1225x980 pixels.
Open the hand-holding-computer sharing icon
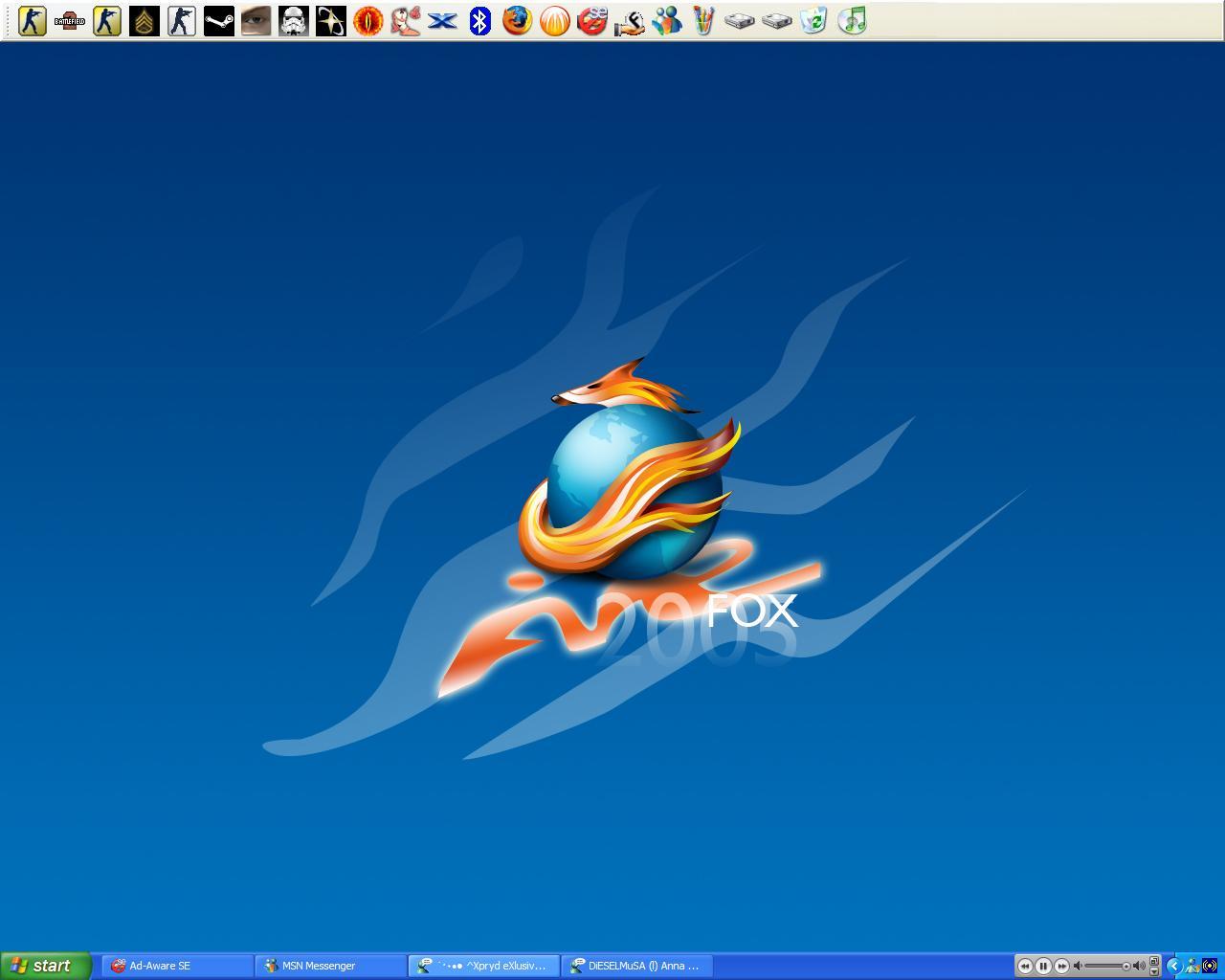click(629, 21)
